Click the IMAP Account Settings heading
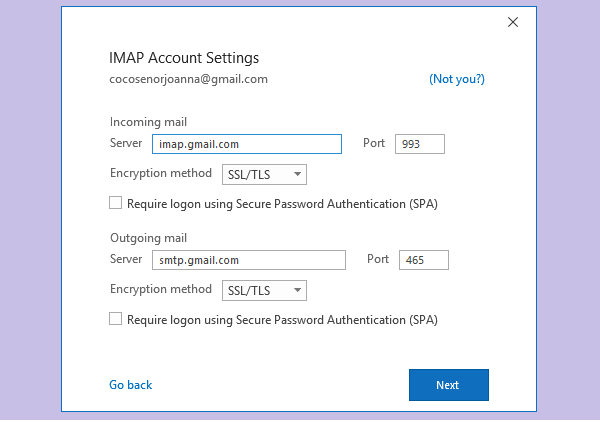Image resolution: width=600 pixels, height=423 pixels. pyautogui.click(x=184, y=58)
